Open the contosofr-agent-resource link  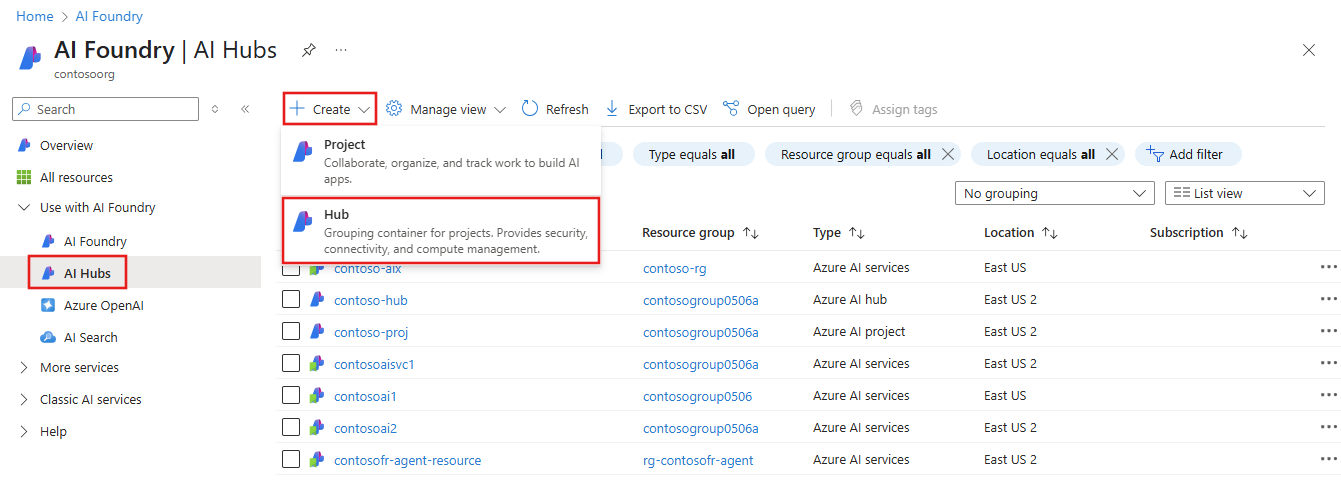407,460
